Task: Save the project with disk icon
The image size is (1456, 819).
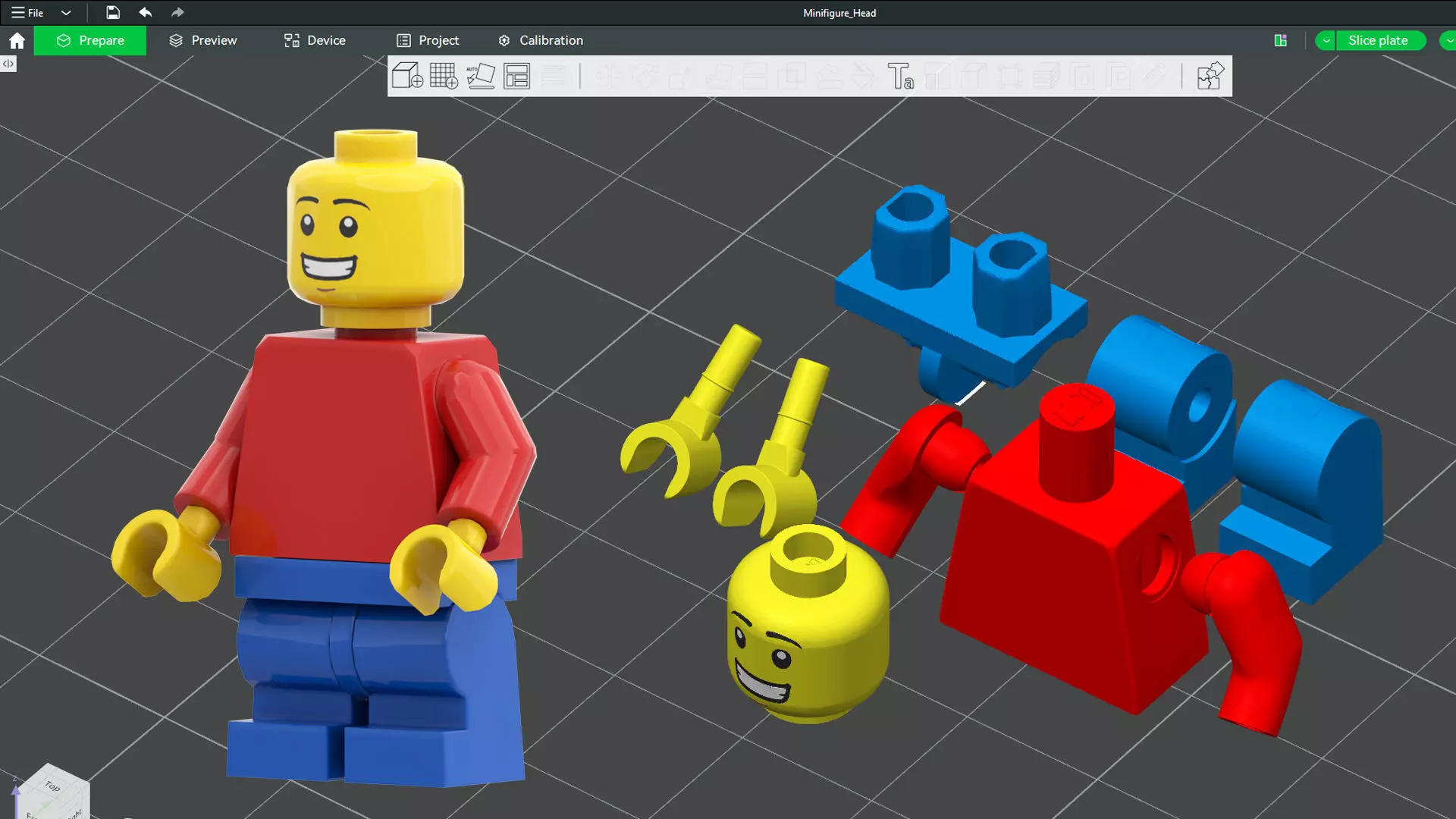Action: [112, 12]
